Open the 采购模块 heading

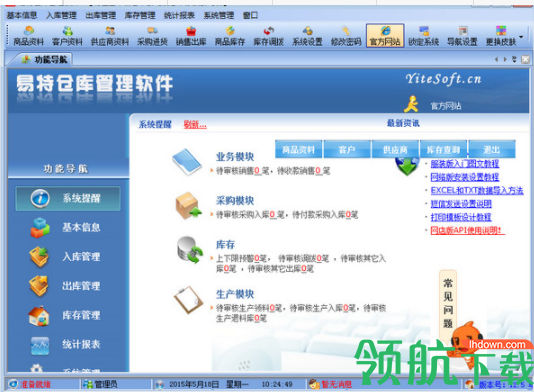click(x=235, y=201)
